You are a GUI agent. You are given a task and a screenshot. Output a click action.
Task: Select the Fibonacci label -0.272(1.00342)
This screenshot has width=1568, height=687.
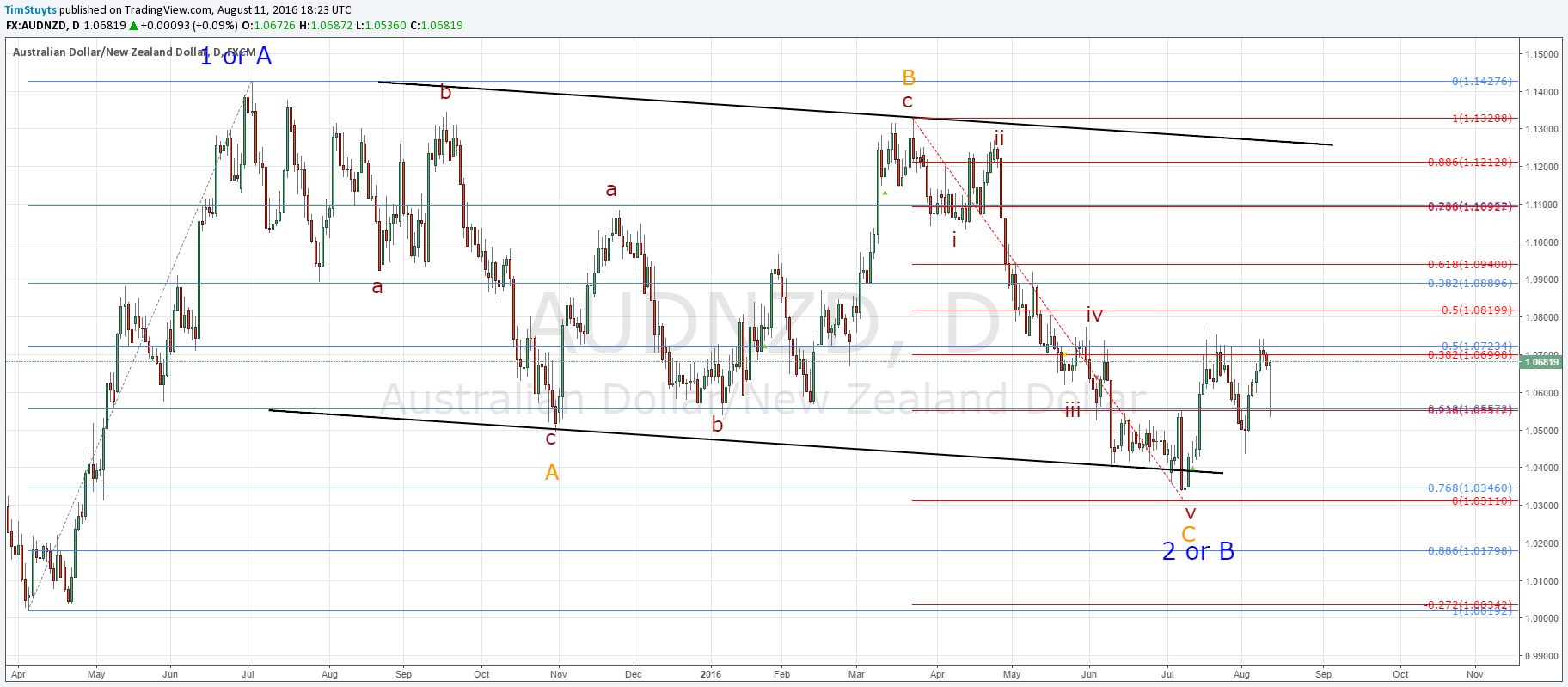[x=1468, y=604]
